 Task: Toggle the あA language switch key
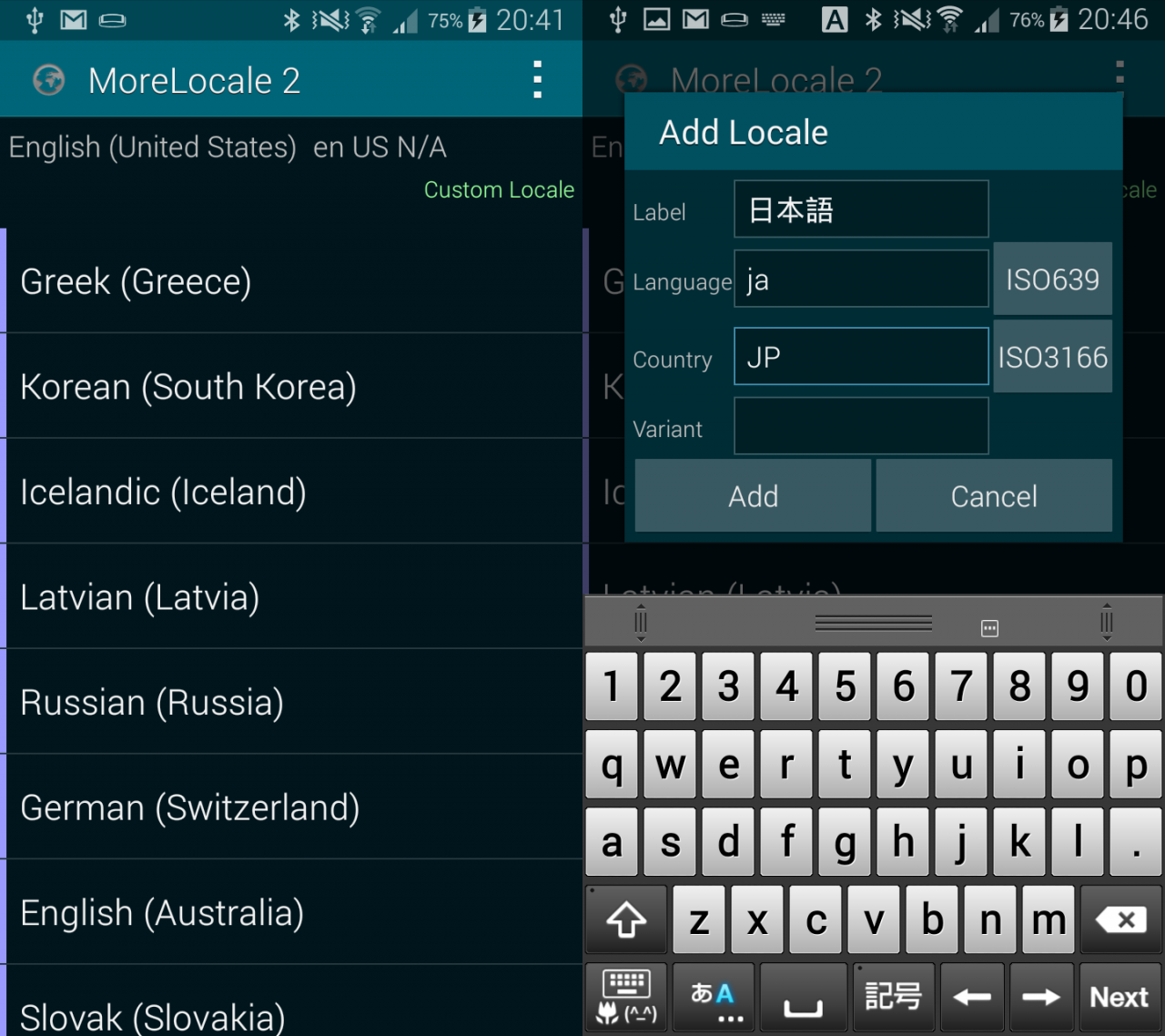714,997
